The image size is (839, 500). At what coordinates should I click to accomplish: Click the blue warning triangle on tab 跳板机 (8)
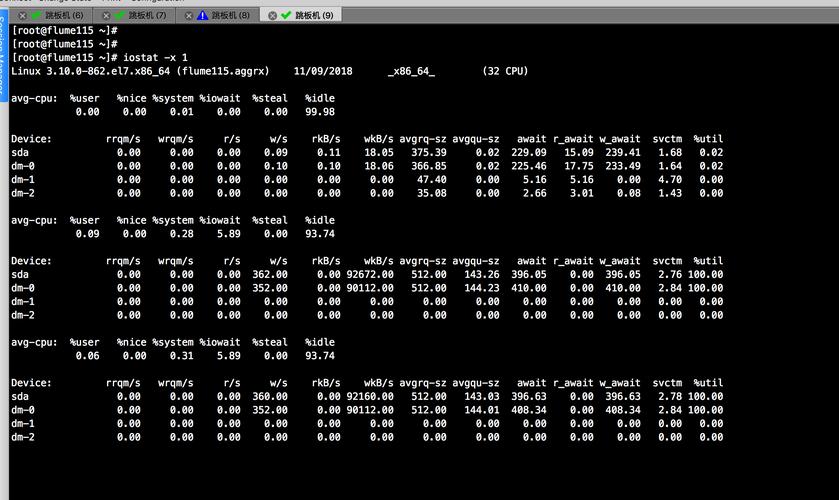(x=203, y=15)
